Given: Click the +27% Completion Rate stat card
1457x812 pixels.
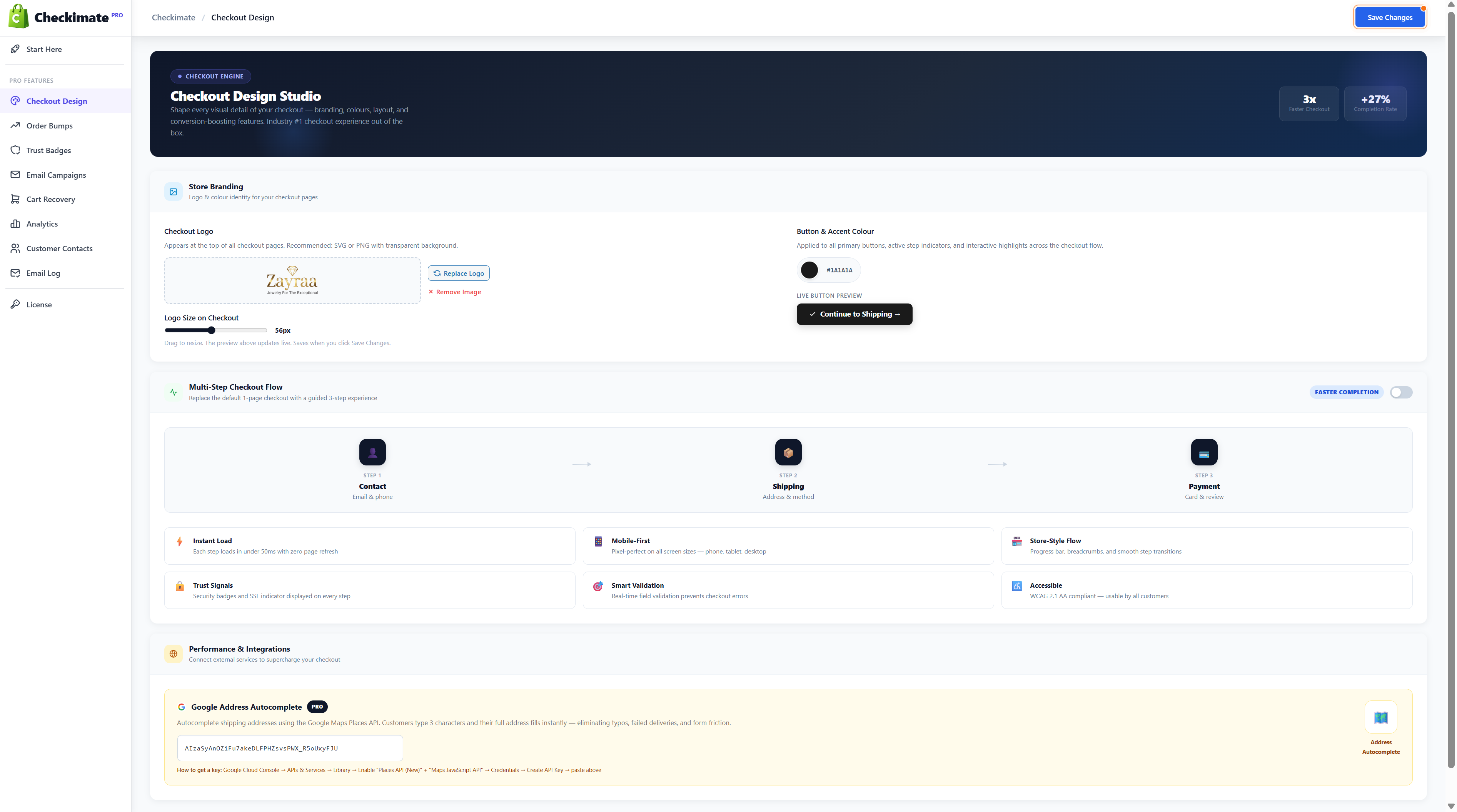Looking at the screenshot, I should (1375, 103).
